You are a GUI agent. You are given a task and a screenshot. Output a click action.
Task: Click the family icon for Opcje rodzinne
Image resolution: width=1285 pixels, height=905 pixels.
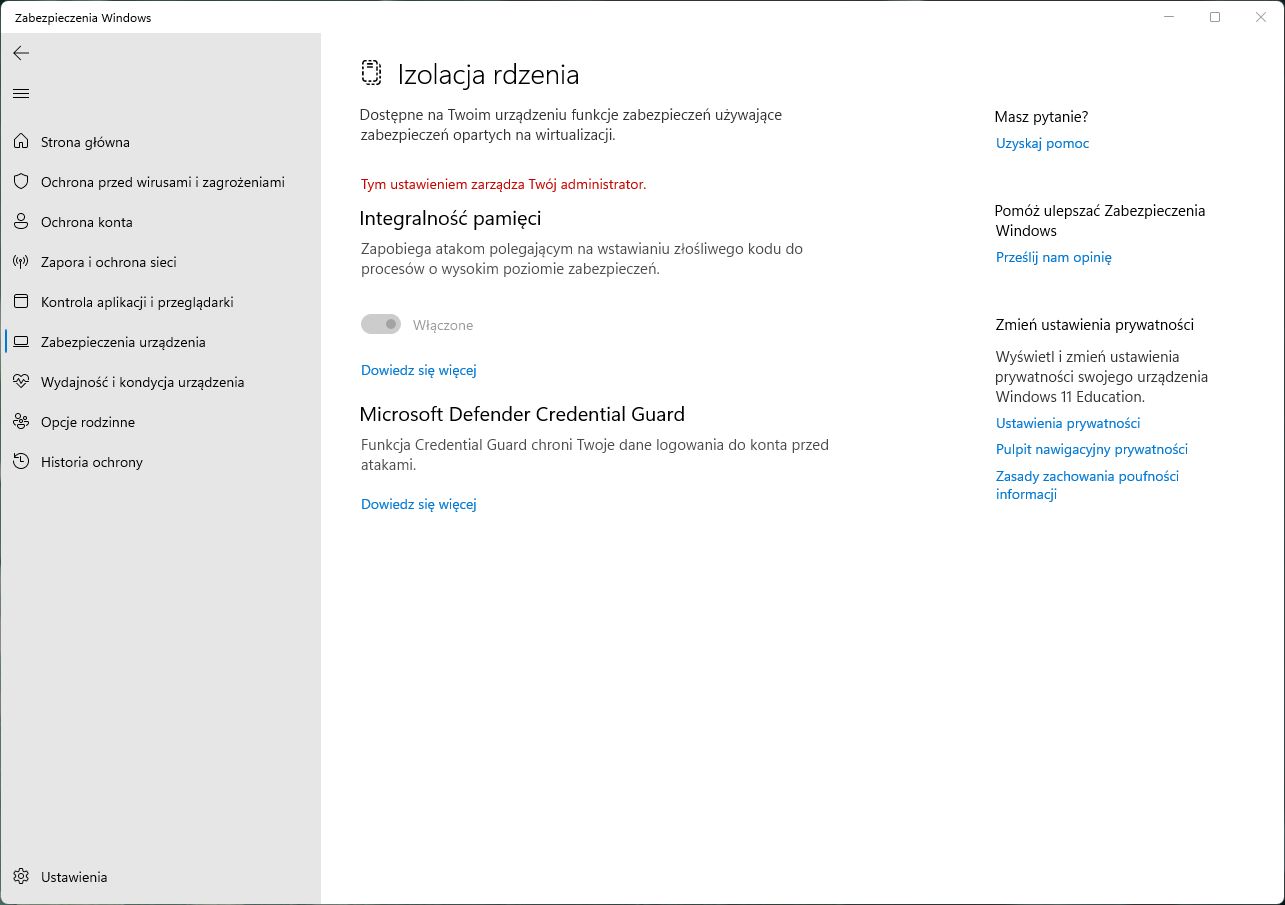coord(21,422)
